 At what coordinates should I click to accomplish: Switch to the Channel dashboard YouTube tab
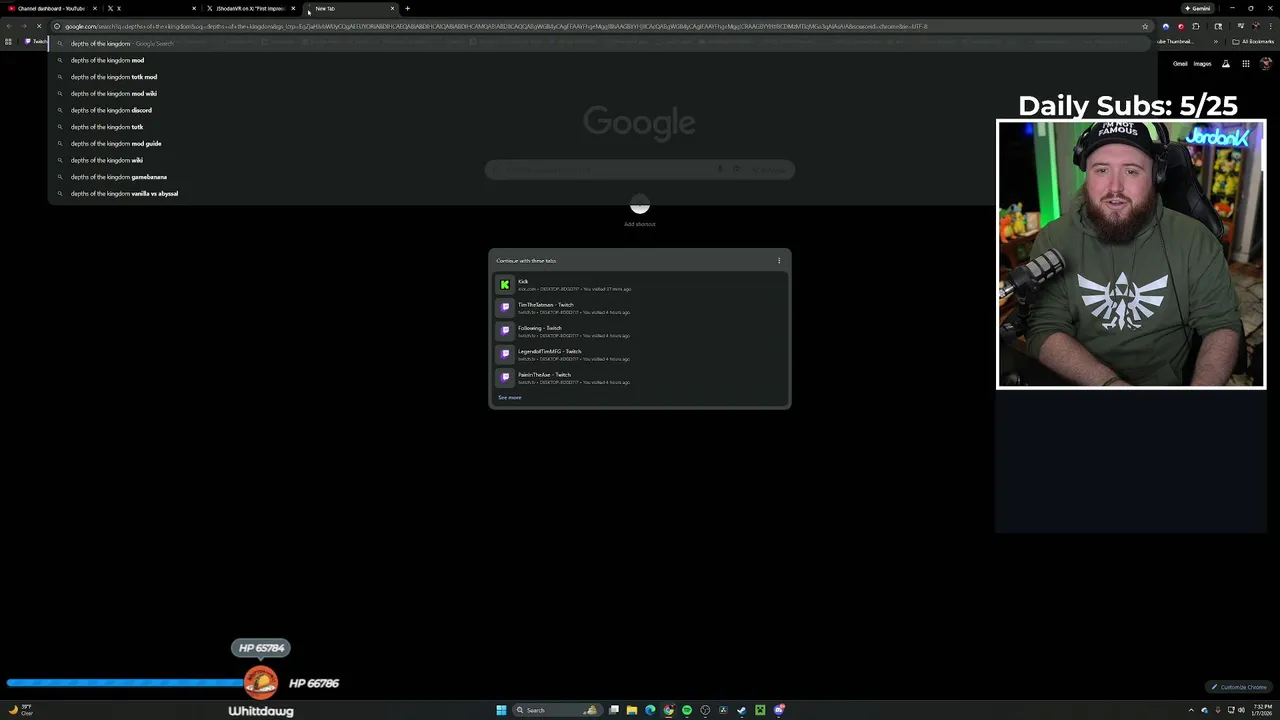click(x=50, y=8)
